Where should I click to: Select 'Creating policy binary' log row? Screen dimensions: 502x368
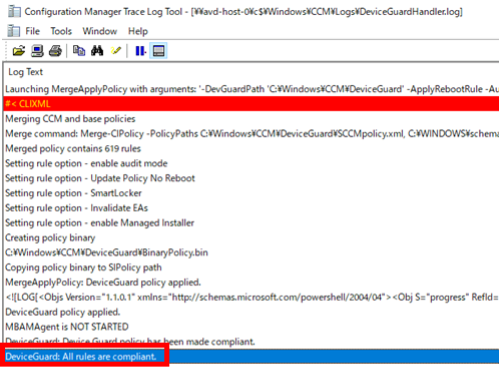(252, 238)
